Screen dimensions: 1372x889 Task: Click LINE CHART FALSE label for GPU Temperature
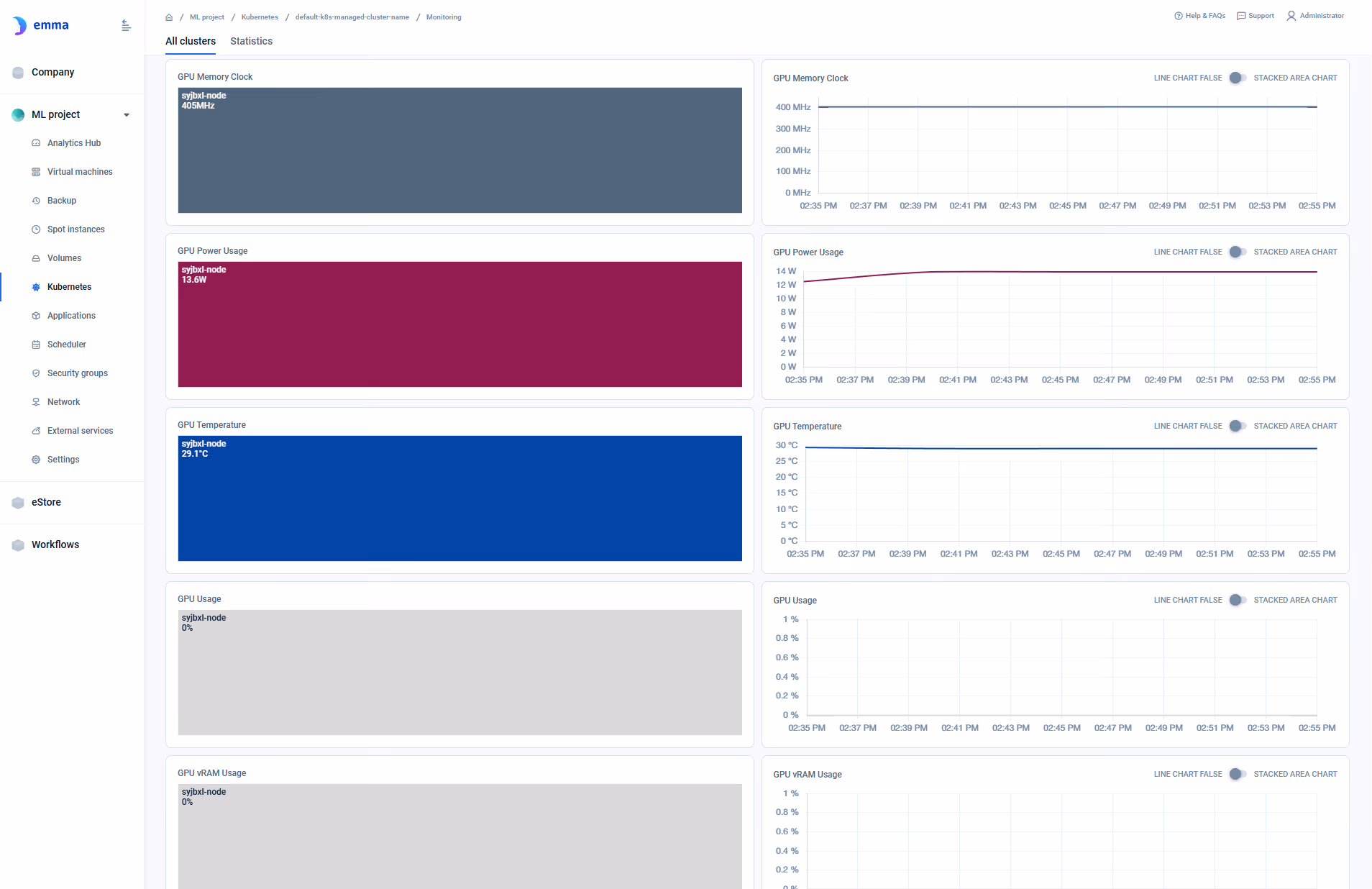click(1188, 426)
